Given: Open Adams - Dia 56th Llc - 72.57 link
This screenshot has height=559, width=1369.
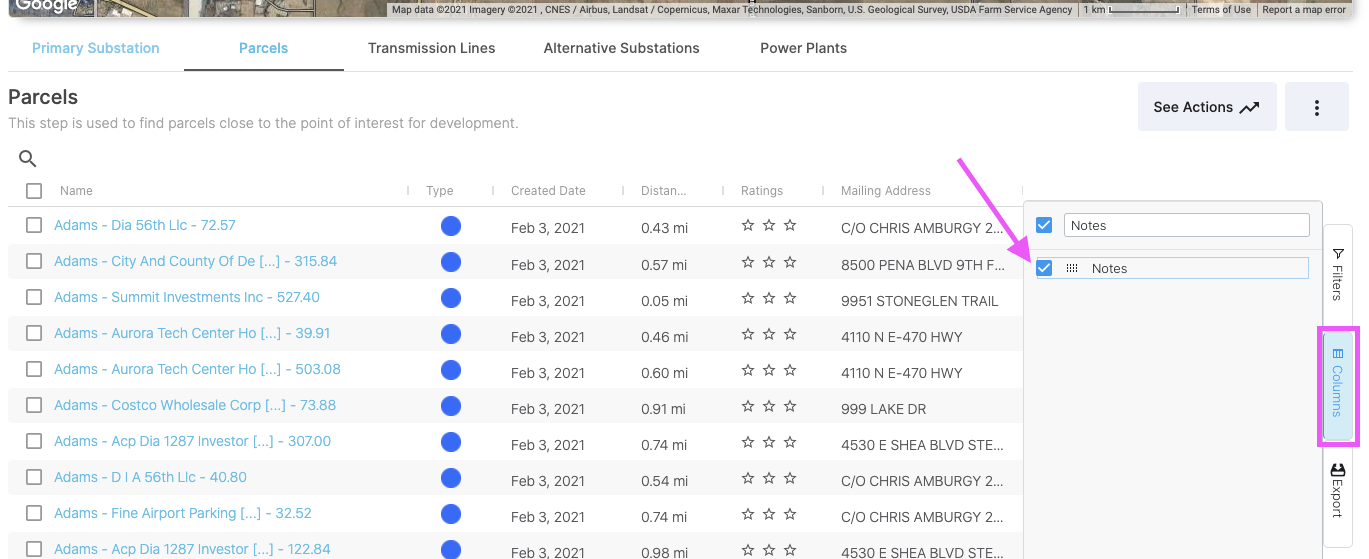Looking at the screenshot, I should coord(145,225).
